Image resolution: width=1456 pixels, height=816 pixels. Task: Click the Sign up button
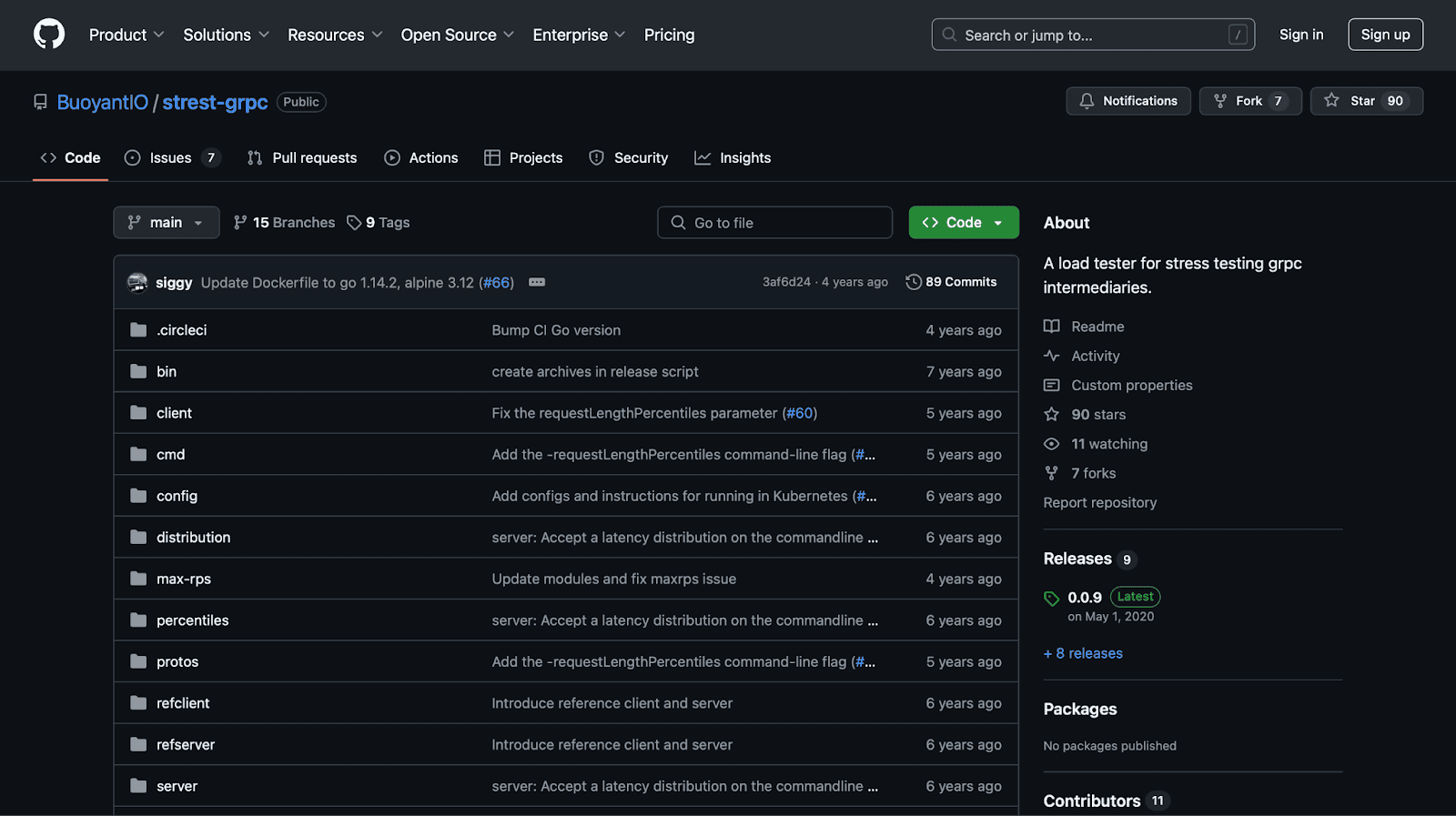1385,35
